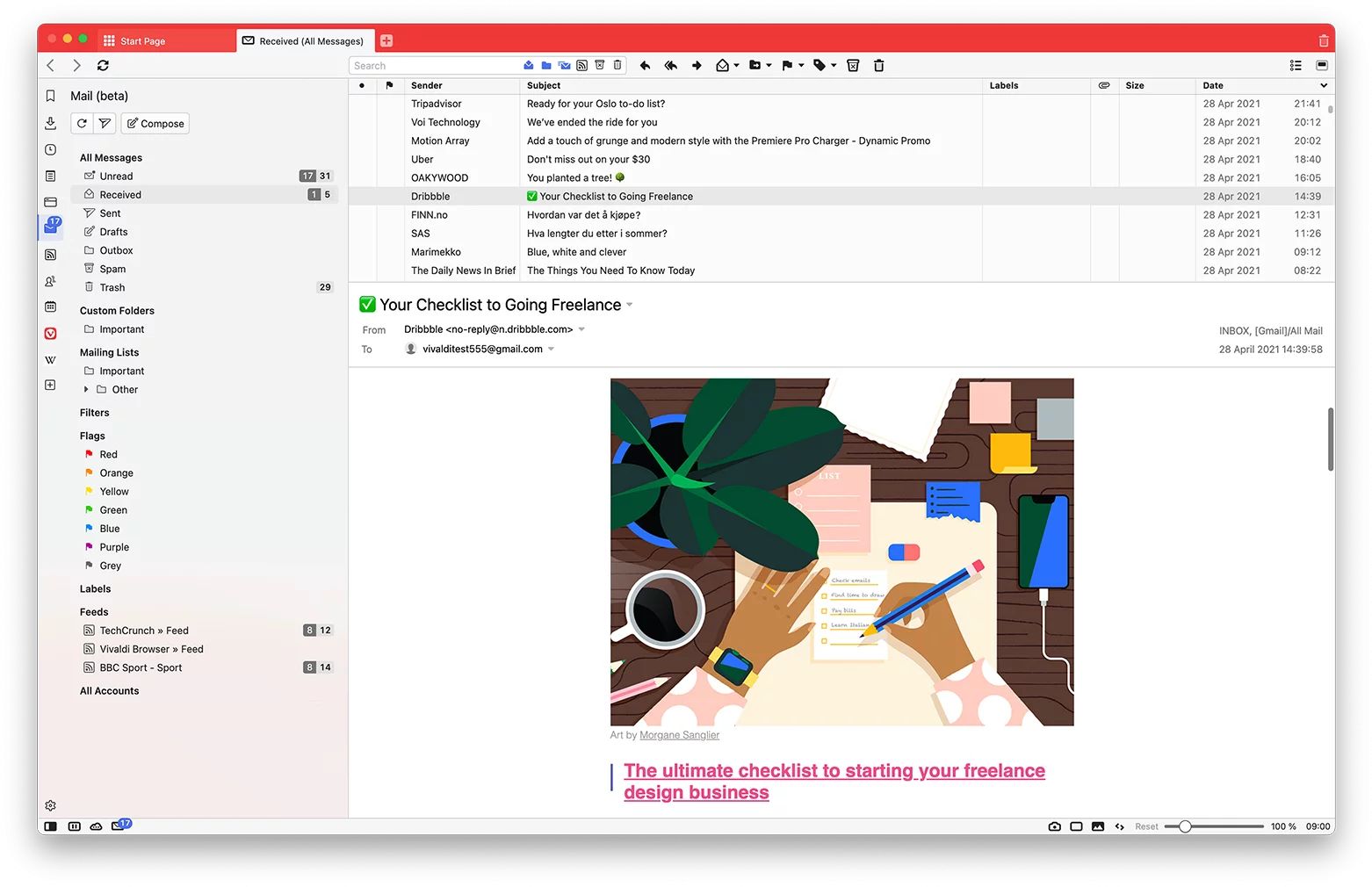Open the Window panel icon
This screenshot has width=1372, height=887.
tap(50, 202)
